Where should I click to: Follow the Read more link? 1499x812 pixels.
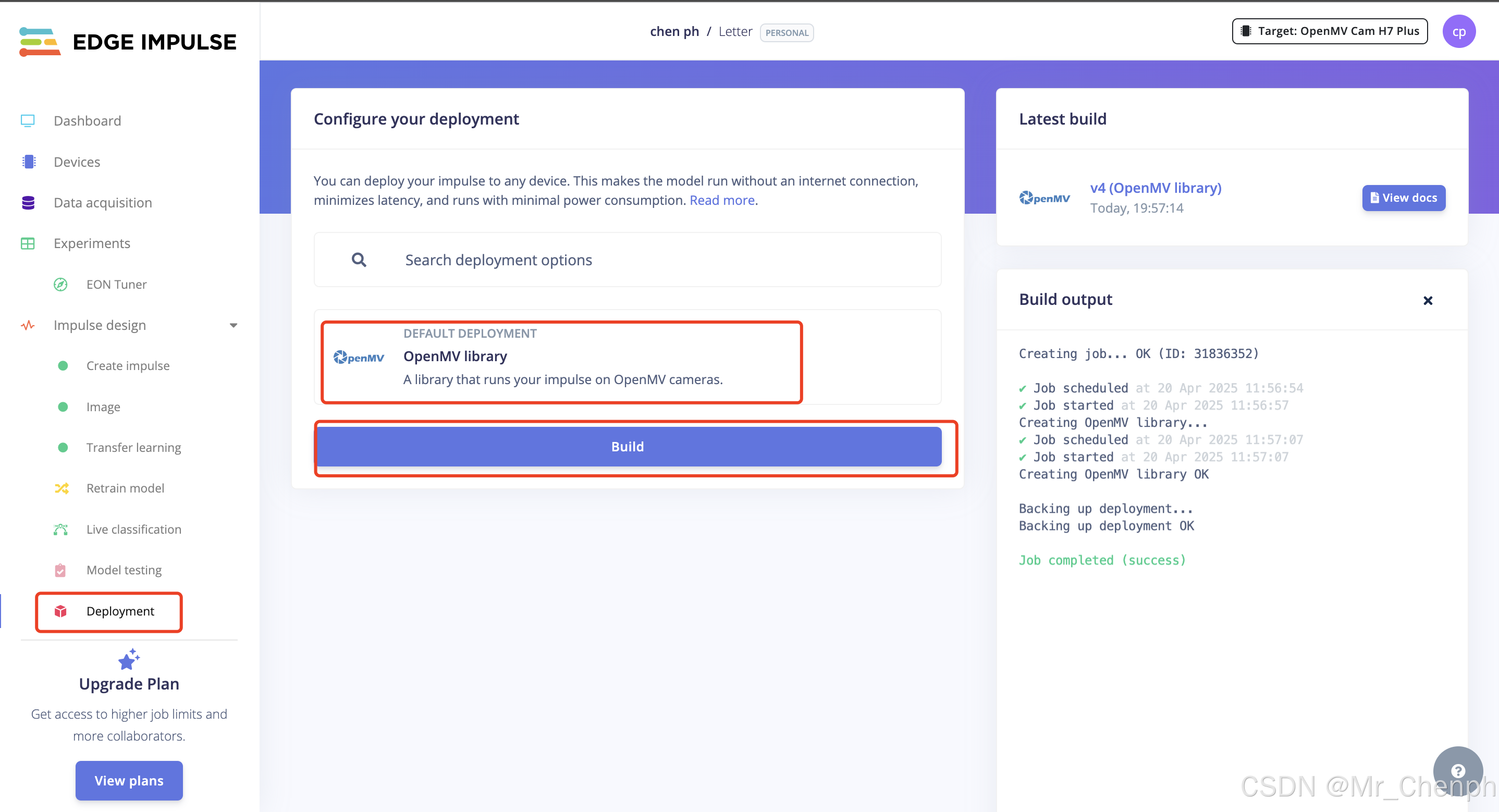[721, 200]
